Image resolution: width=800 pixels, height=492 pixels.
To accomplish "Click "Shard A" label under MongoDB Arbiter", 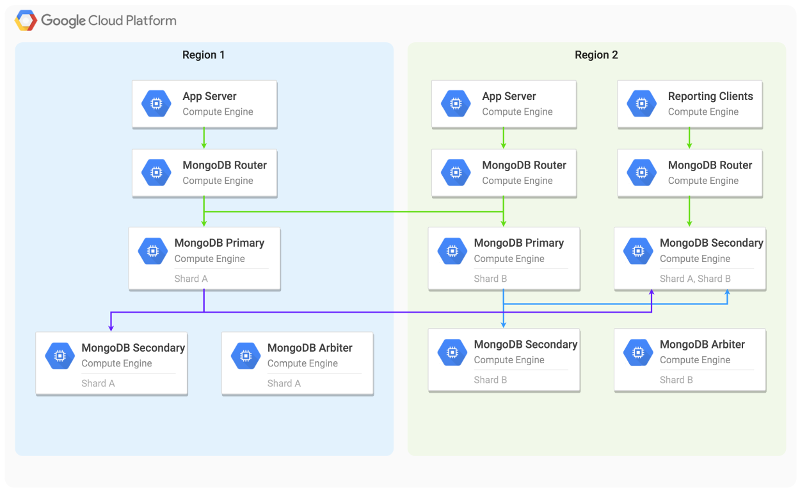I will click(x=284, y=383).
